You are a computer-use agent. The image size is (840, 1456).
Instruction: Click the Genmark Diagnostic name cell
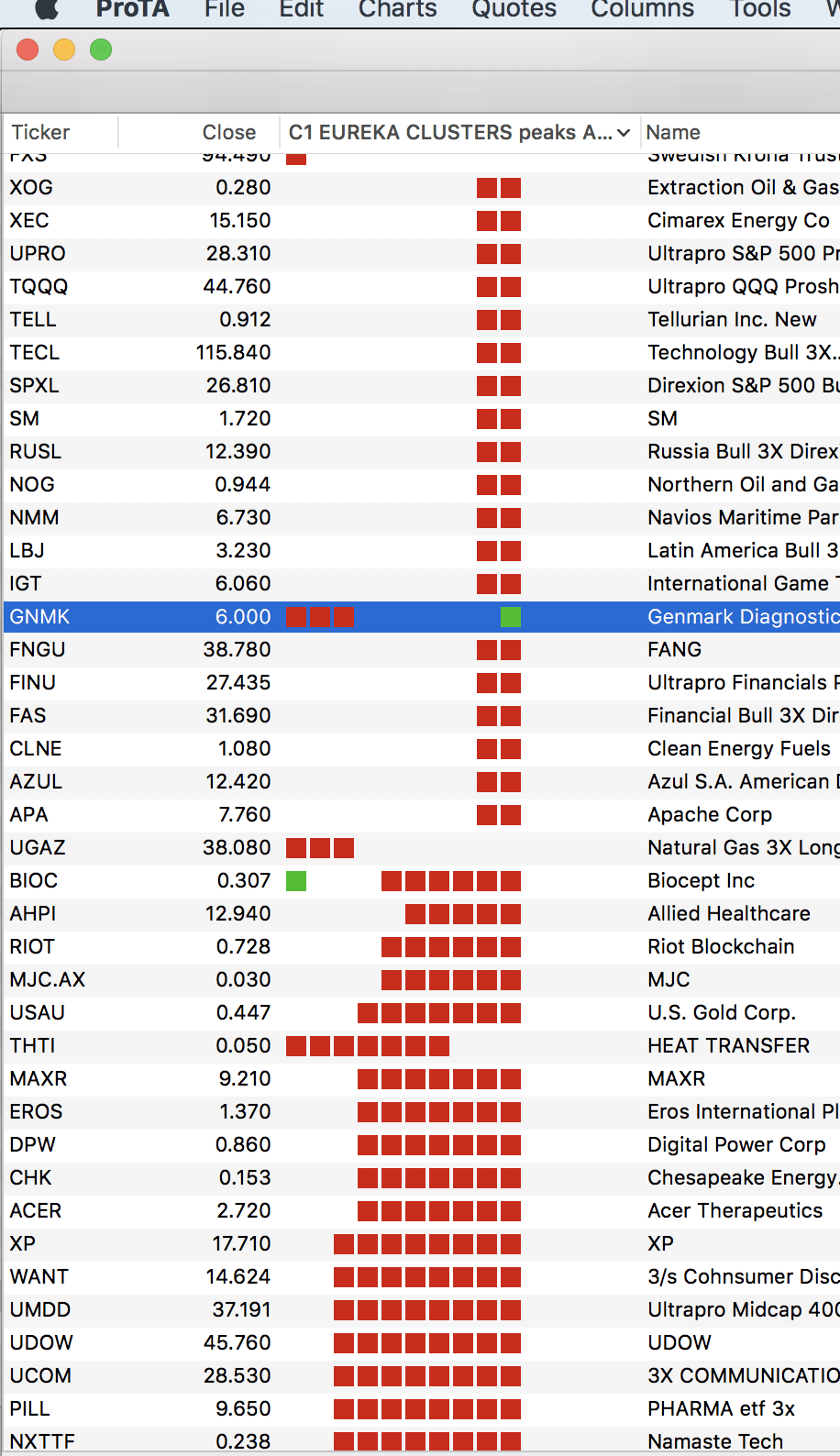(743, 616)
